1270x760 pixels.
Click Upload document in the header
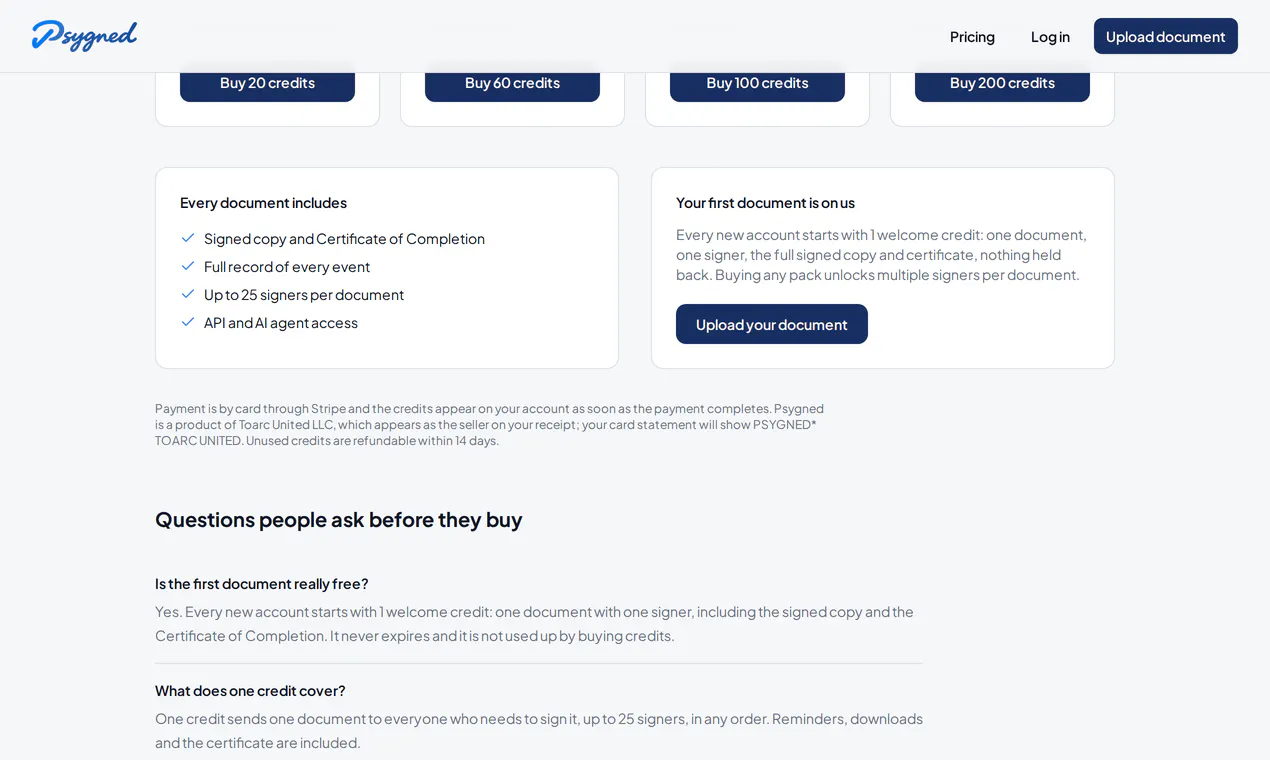[1165, 36]
